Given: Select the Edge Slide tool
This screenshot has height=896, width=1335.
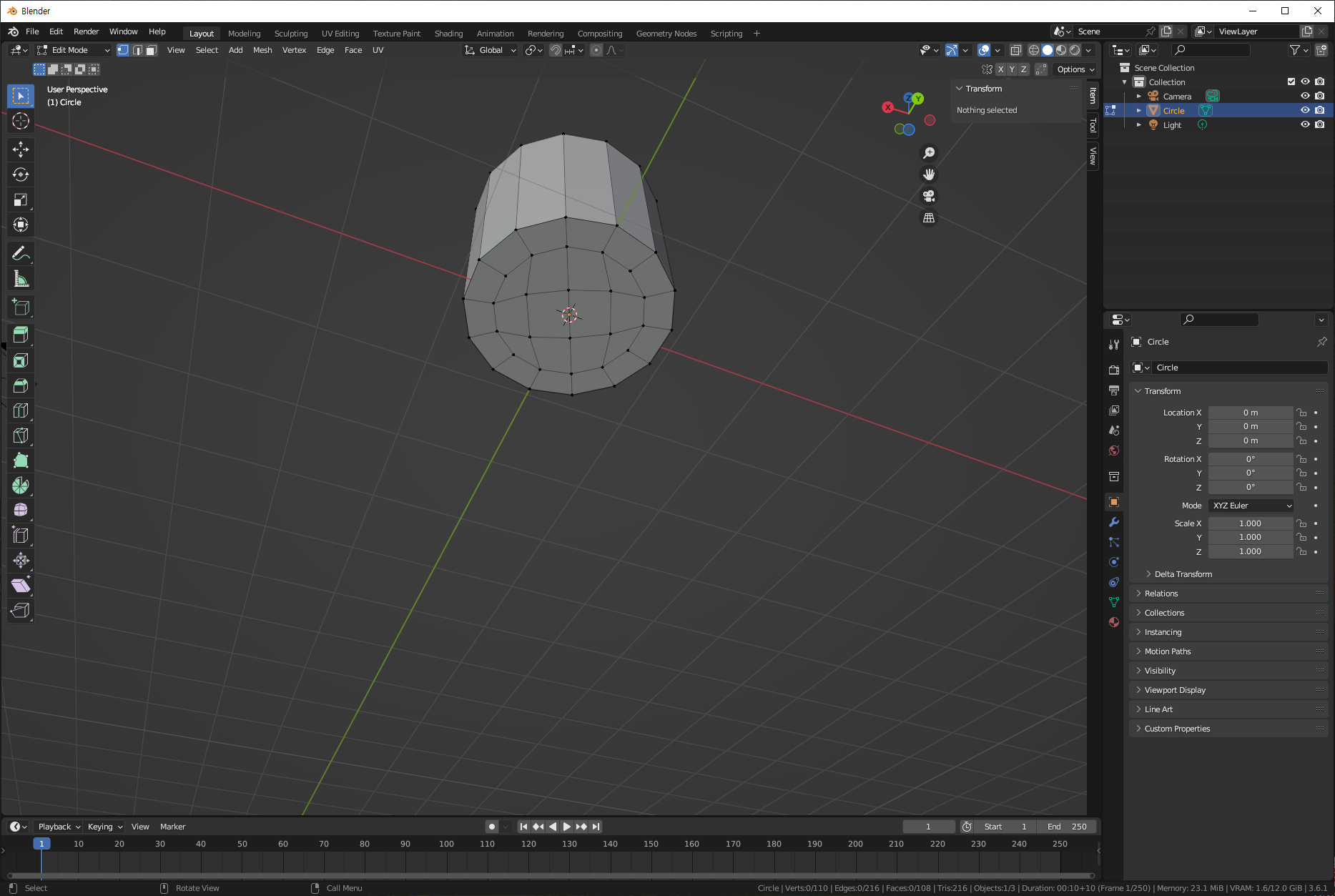Looking at the screenshot, I should (x=21, y=535).
